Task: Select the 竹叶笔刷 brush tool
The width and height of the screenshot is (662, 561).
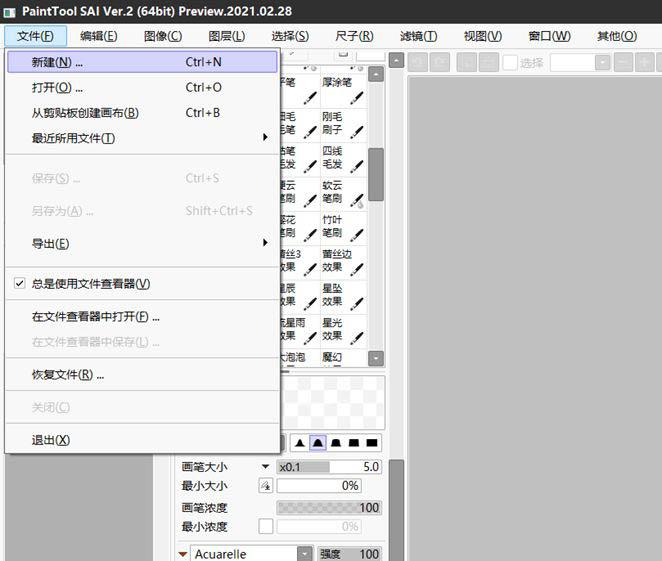Action: [x=343, y=228]
